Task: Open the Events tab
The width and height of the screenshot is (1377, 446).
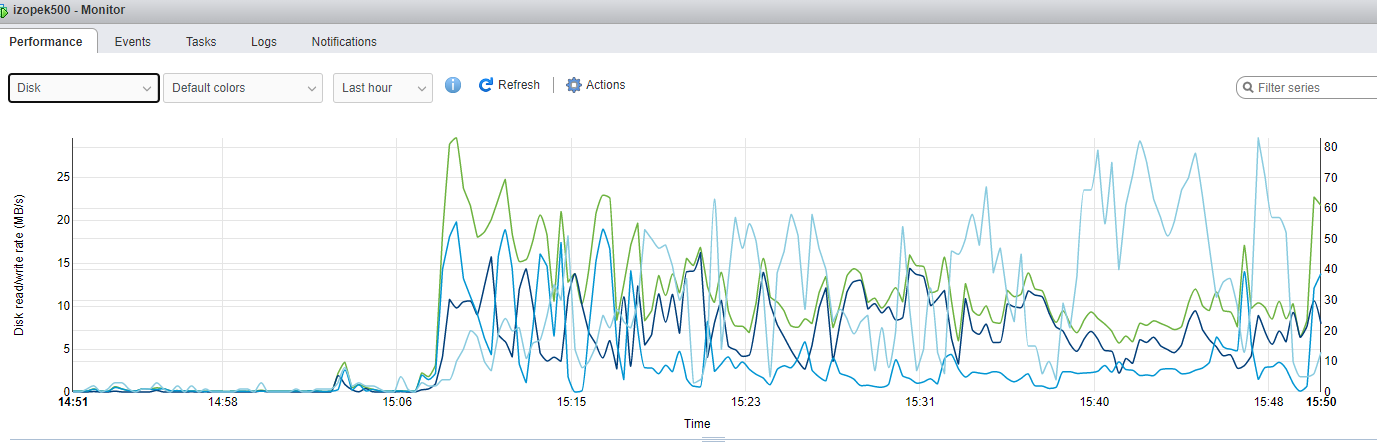Action: [x=132, y=42]
